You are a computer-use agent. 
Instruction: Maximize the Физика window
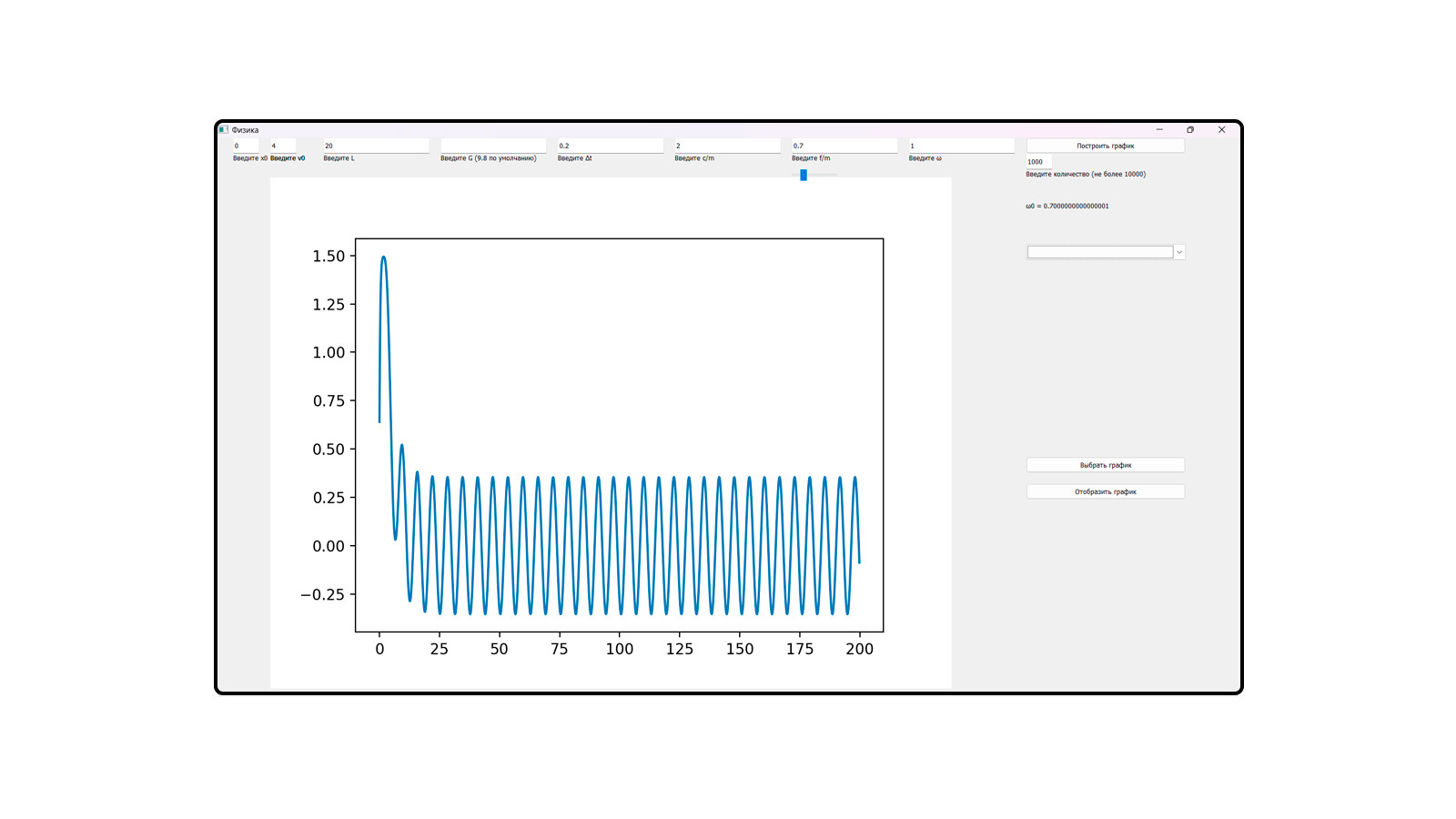1190,130
